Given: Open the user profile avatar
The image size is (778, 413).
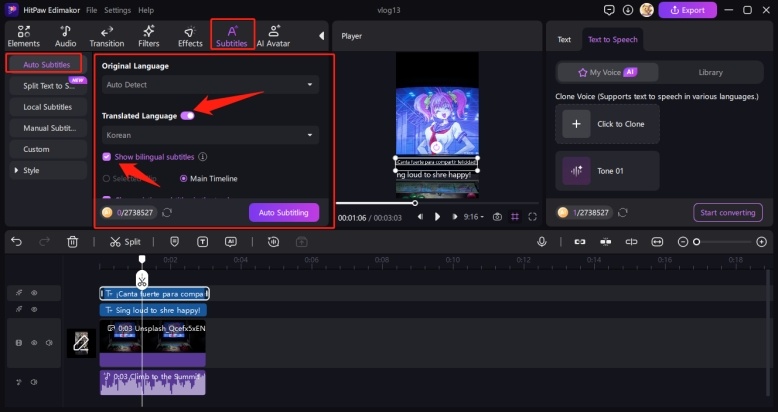Looking at the screenshot, I should (647, 10).
